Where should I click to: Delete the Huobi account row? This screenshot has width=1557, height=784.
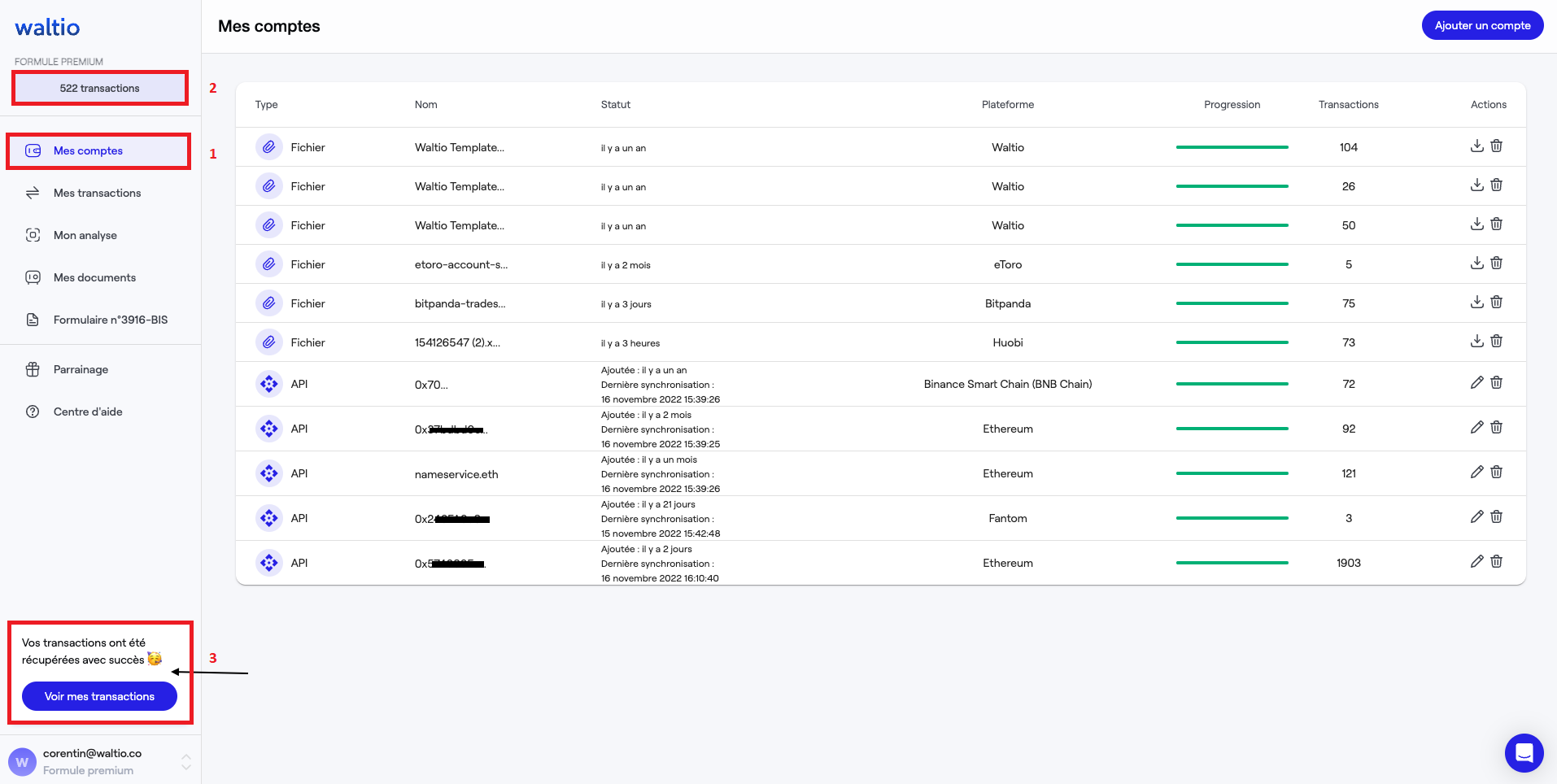click(1497, 341)
